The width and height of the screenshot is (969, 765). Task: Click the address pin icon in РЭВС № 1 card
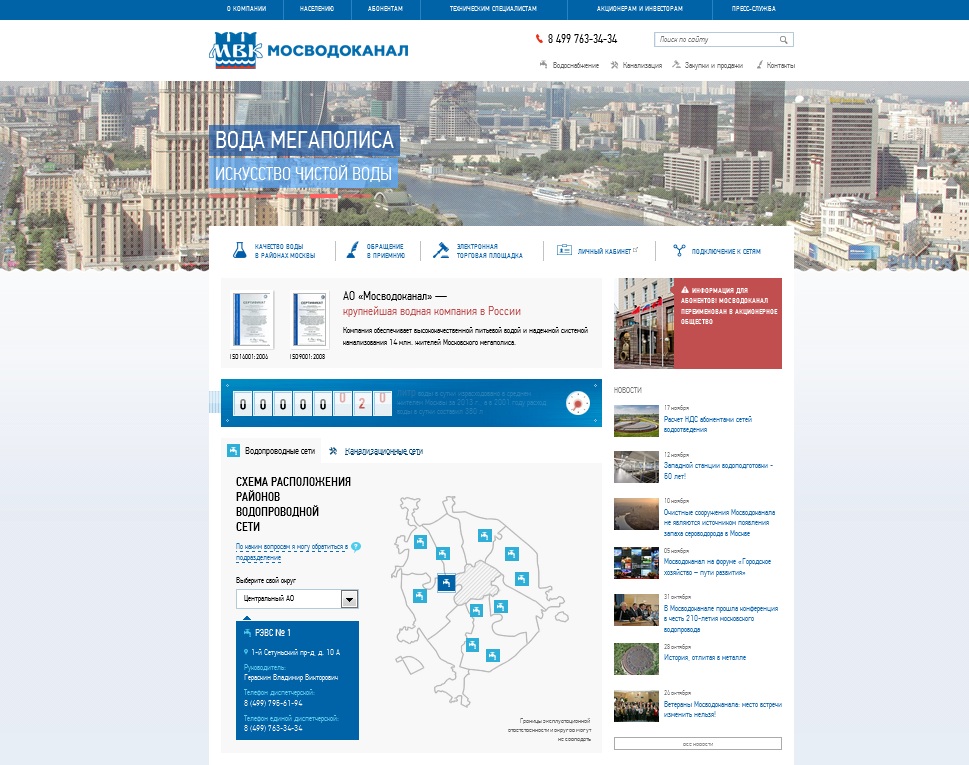coord(246,652)
